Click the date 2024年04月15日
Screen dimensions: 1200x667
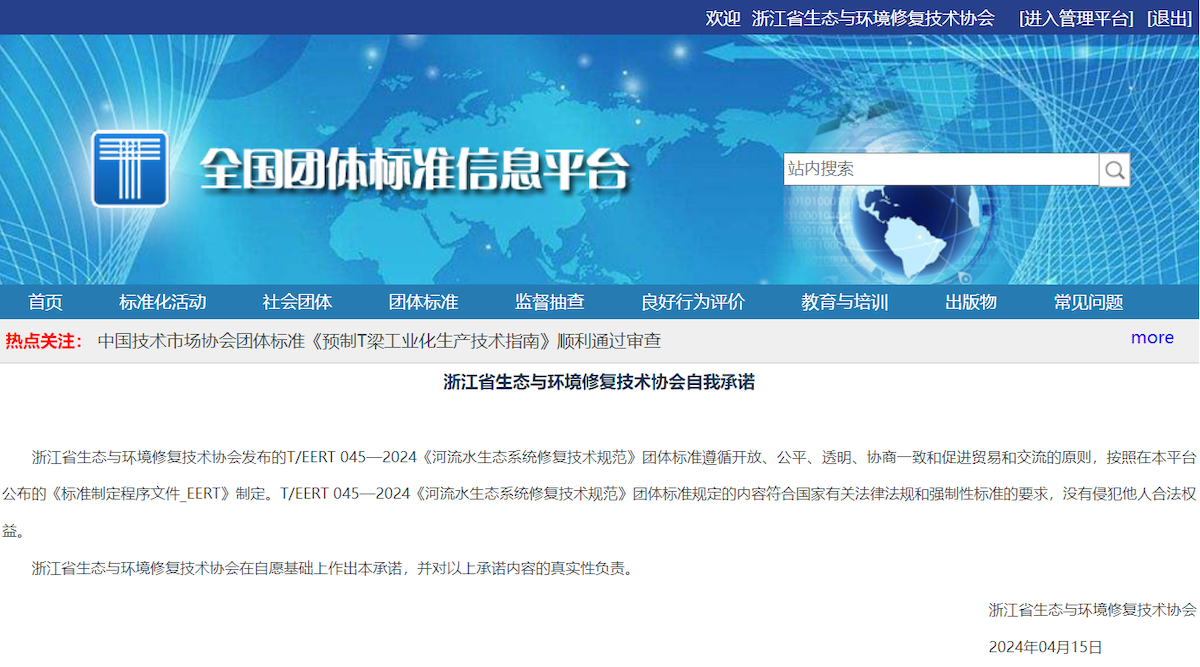[x=1045, y=646]
